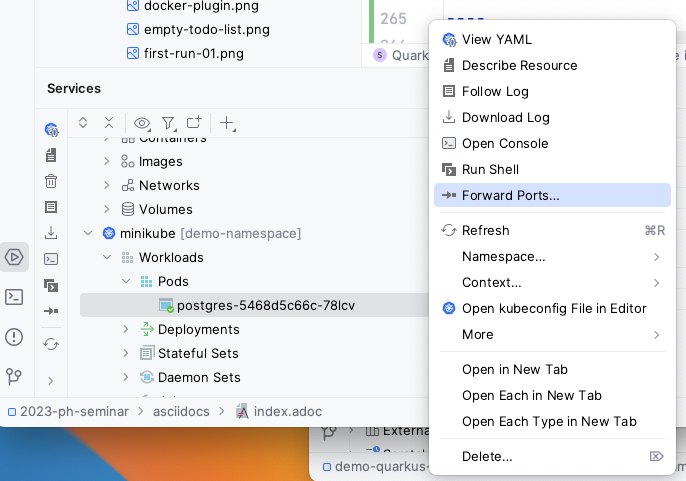This screenshot has width=686, height=481.
Task: Choose Follow Log from context menu
Action: (x=552, y=91)
